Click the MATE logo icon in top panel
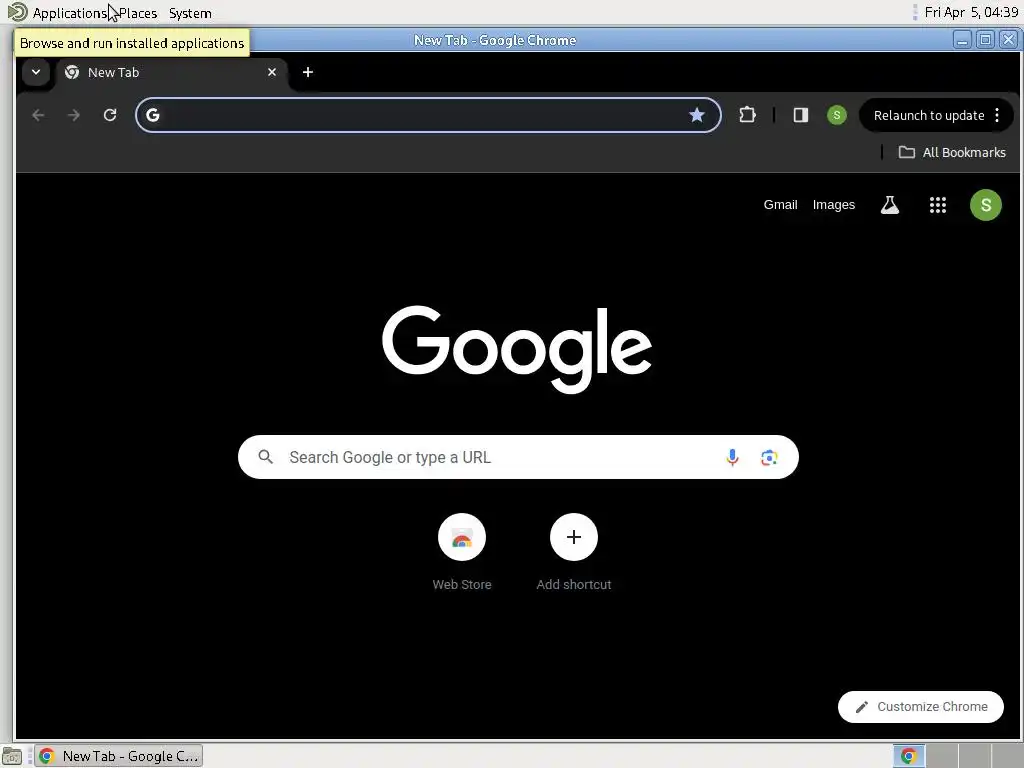The height and width of the screenshot is (768, 1024). [17, 12]
